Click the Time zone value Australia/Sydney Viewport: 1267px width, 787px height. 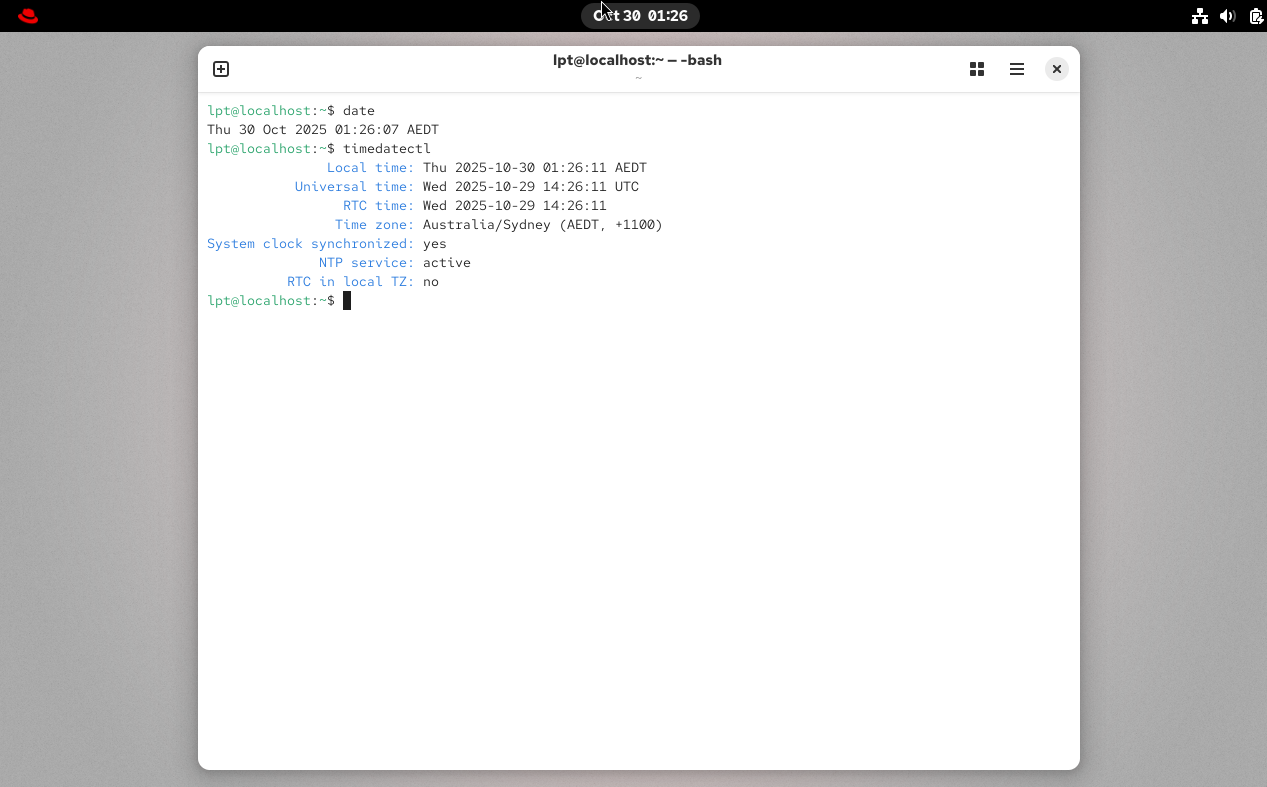tap(487, 224)
